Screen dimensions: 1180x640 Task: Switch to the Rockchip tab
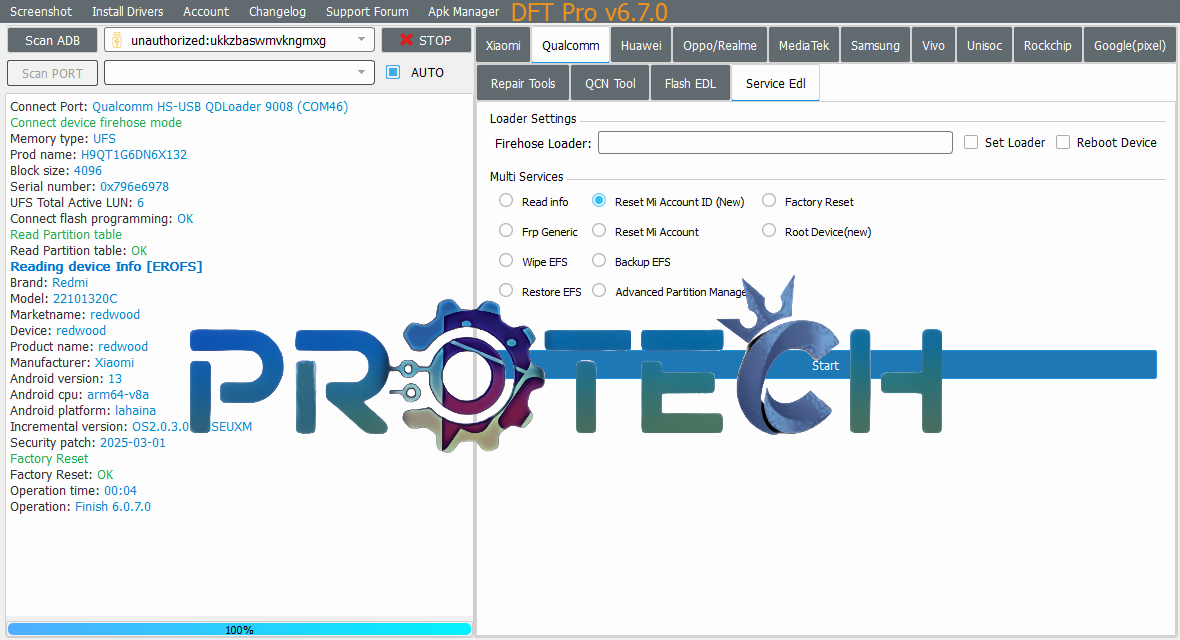[x=1048, y=45]
